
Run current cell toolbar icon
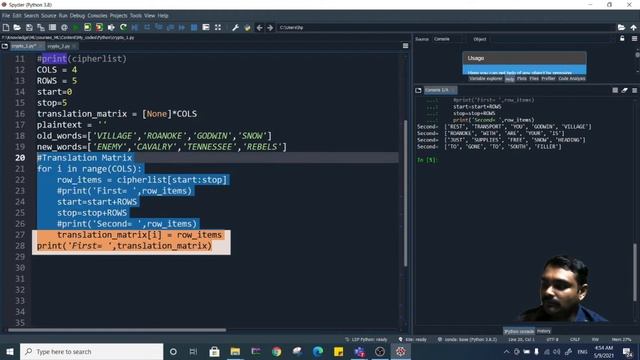click(87, 27)
